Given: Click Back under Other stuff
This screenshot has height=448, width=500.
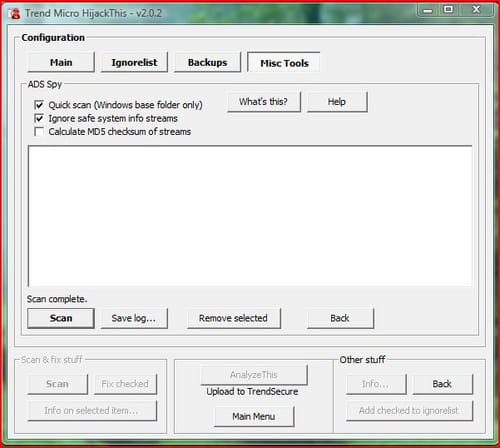Looking at the screenshot, I should 442,384.
